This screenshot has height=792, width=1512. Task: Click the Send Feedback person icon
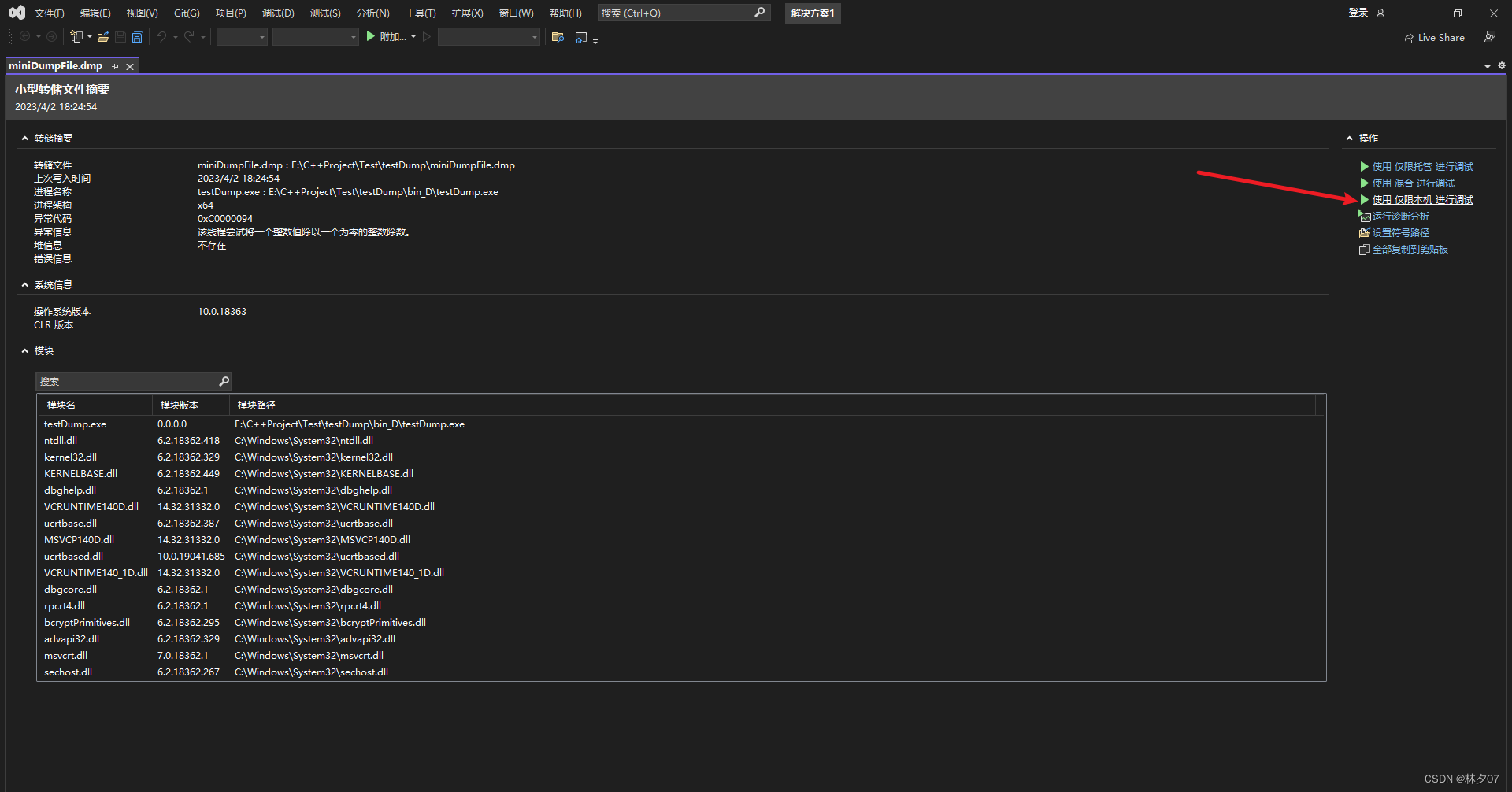tap(1490, 37)
